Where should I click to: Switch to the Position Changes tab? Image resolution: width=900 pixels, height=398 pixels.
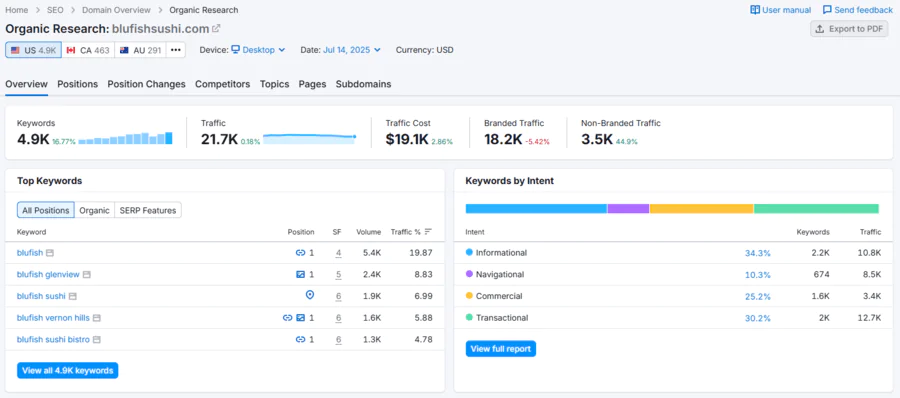tap(146, 84)
